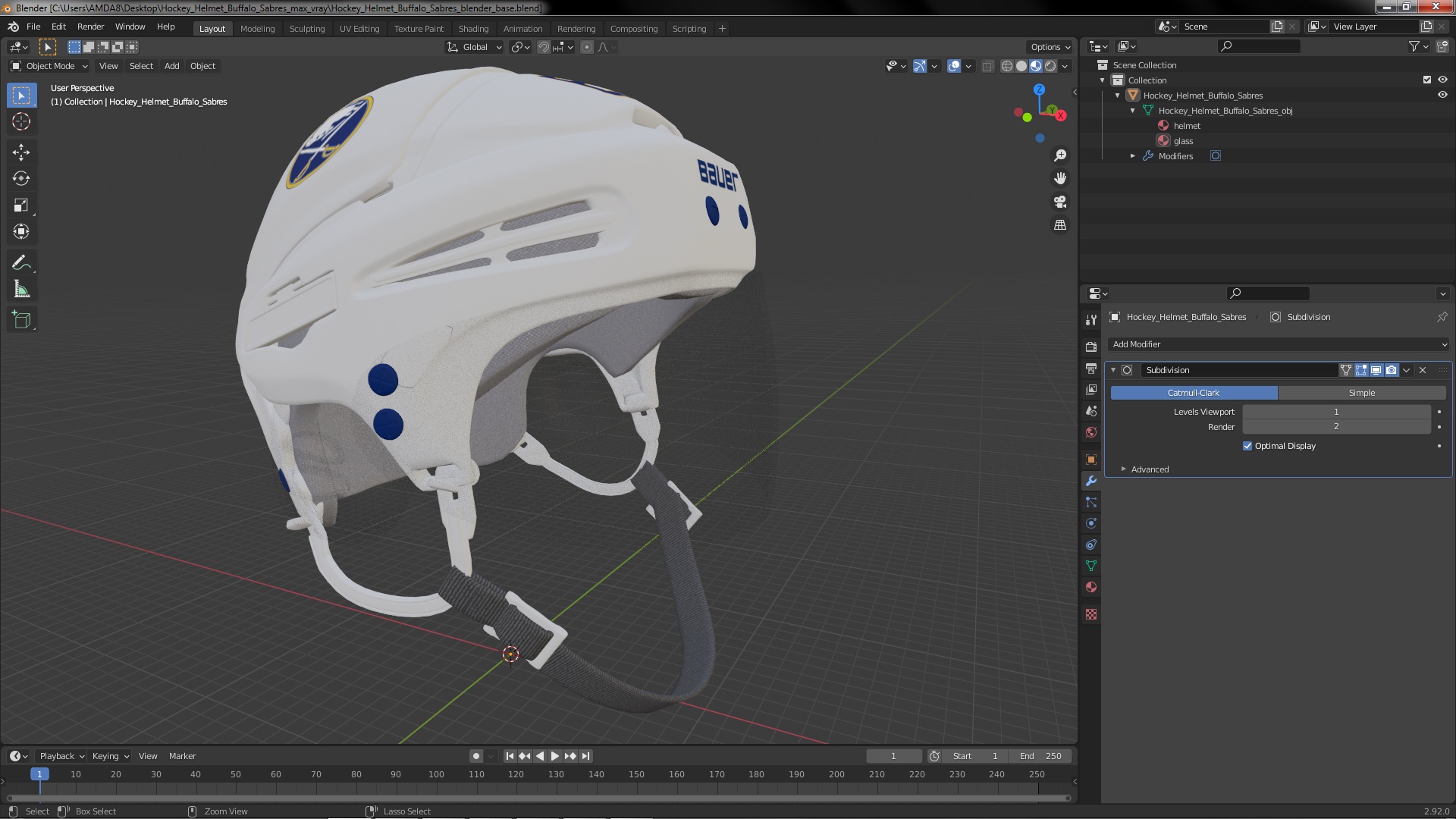The height and width of the screenshot is (819, 1456).
Task: Select the Rotate tool
Action: (21, 178)
